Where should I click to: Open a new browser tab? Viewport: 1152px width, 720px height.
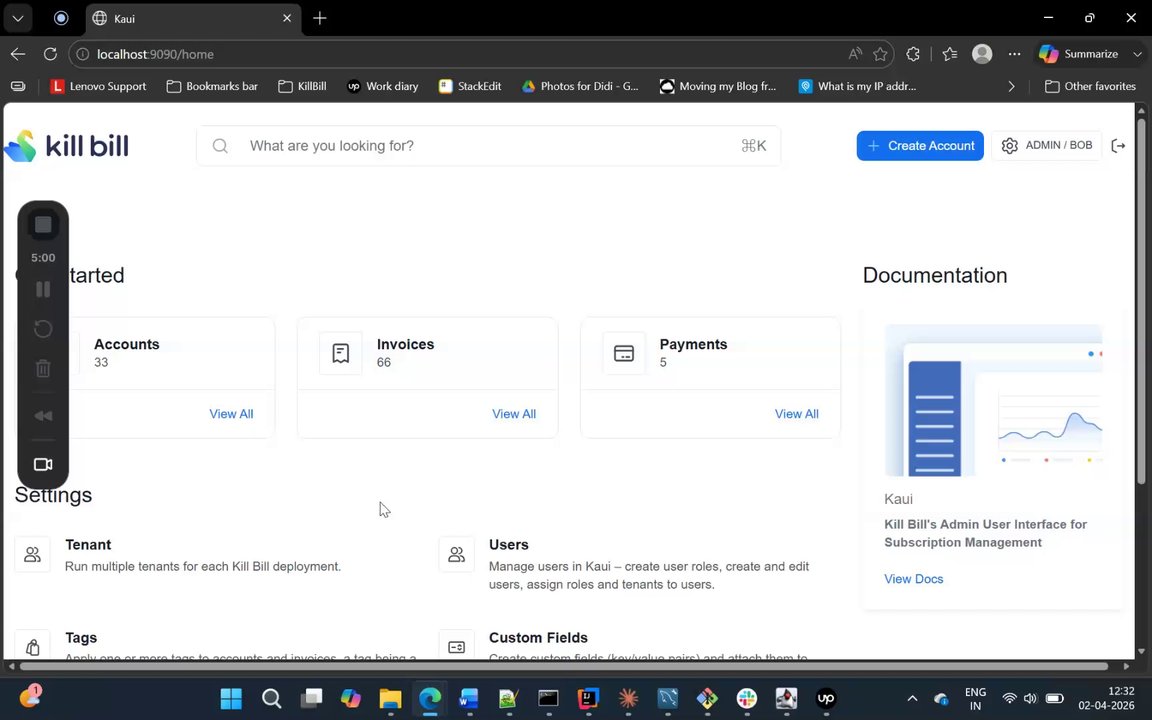320,18
